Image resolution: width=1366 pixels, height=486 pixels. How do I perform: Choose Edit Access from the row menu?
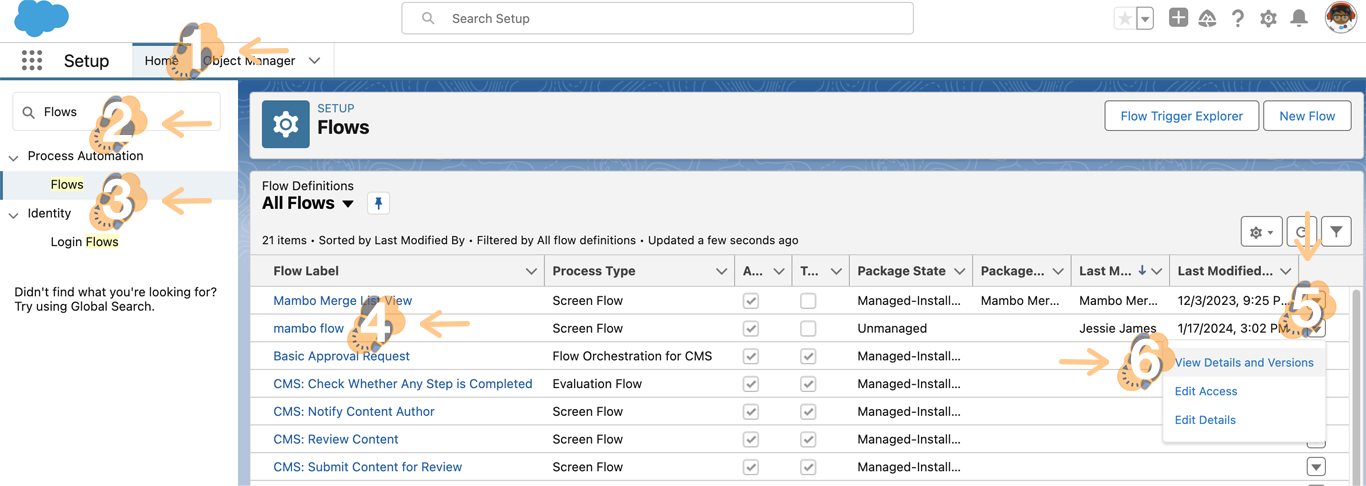point(1205,391)
